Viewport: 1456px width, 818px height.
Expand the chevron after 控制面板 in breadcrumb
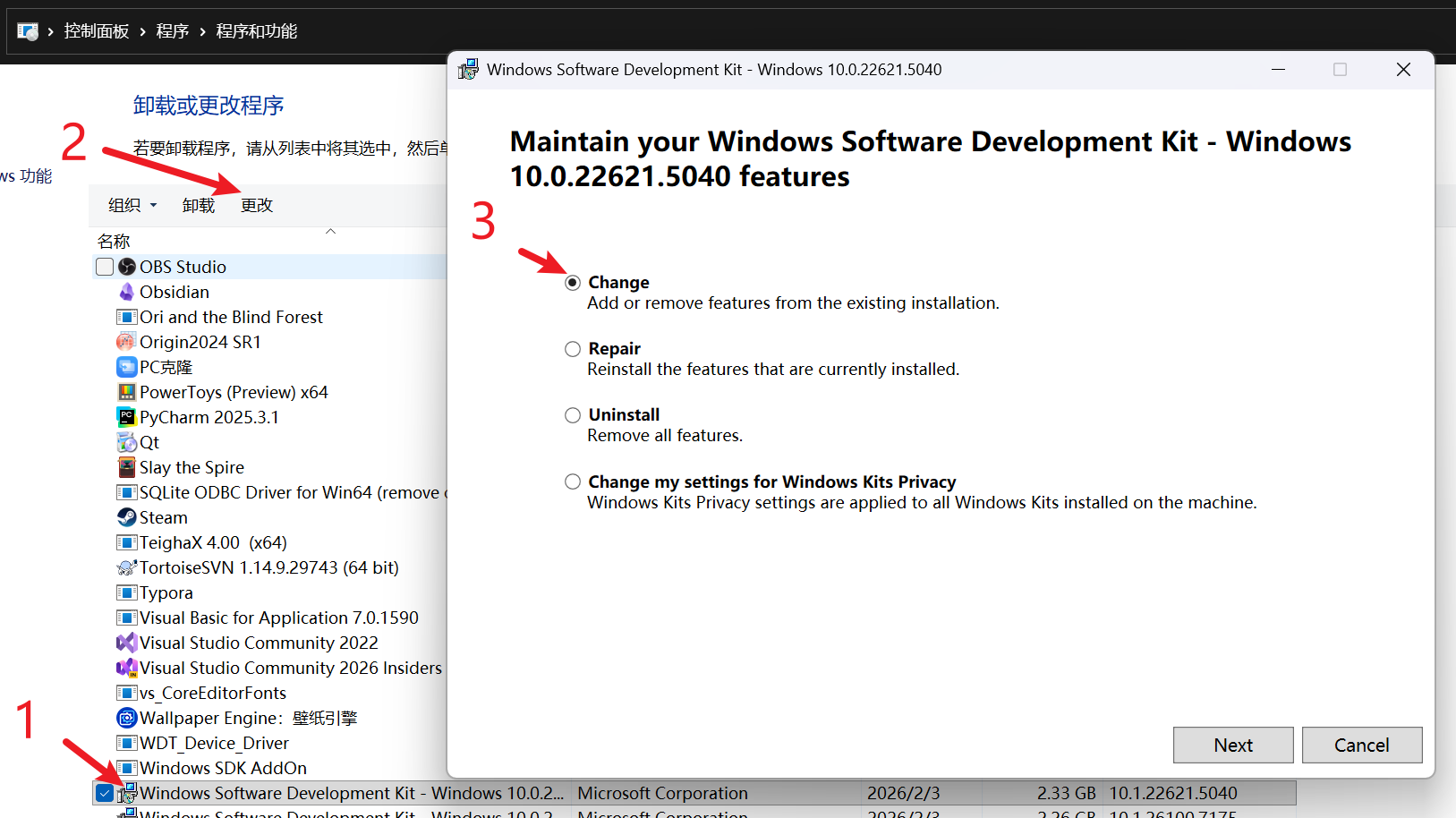point(142,31)
